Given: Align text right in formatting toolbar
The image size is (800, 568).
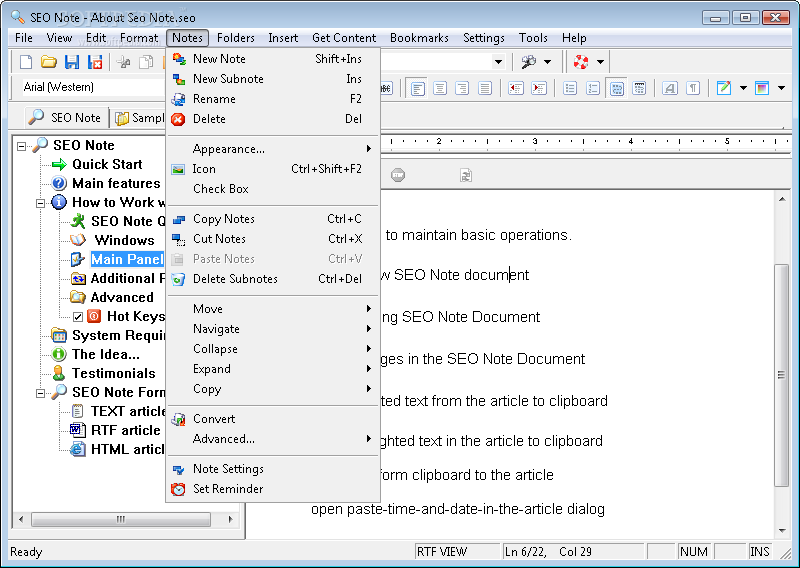Looking at the screenshot, I should coord(462,88).
